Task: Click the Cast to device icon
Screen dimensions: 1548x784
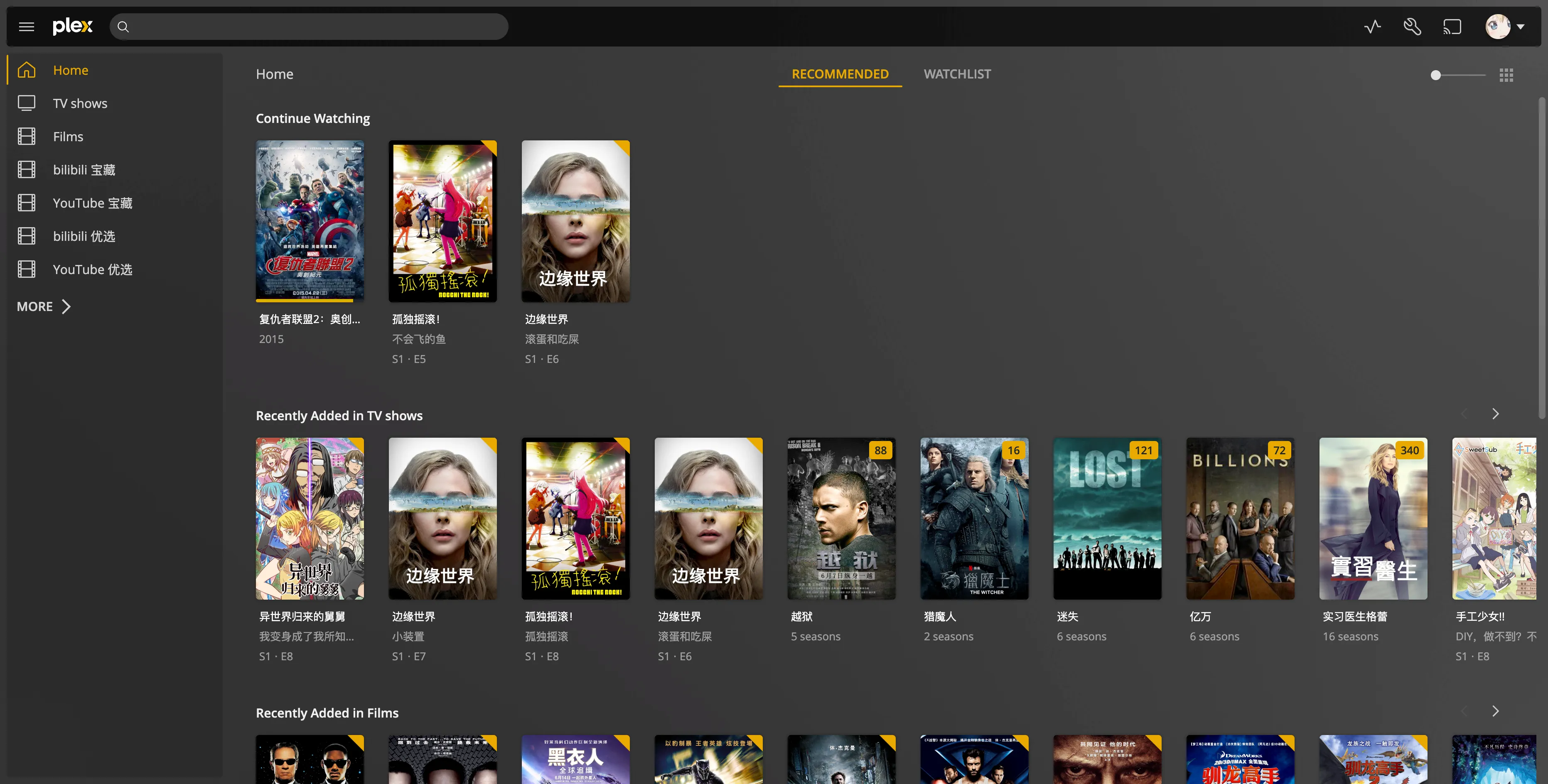Action: point(1452,27)
